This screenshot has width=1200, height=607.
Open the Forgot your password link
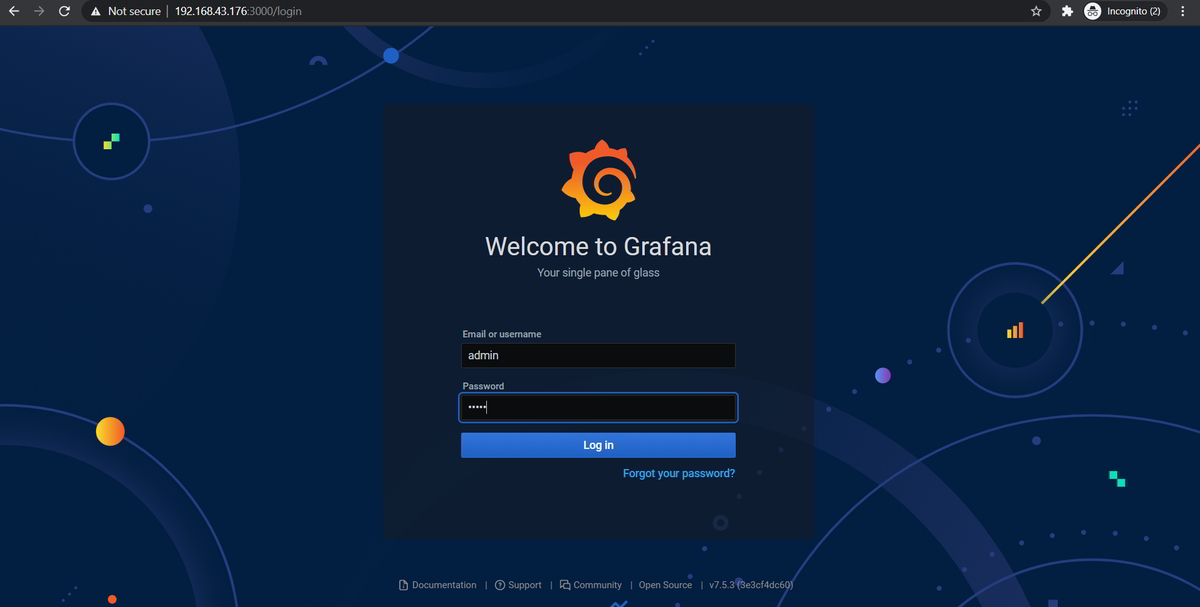(678, 472)
